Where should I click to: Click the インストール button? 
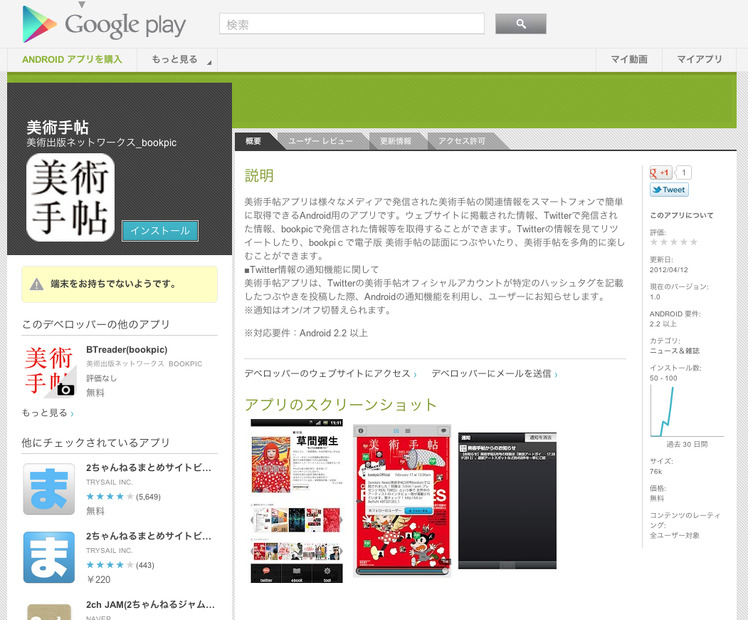point(160,231)
